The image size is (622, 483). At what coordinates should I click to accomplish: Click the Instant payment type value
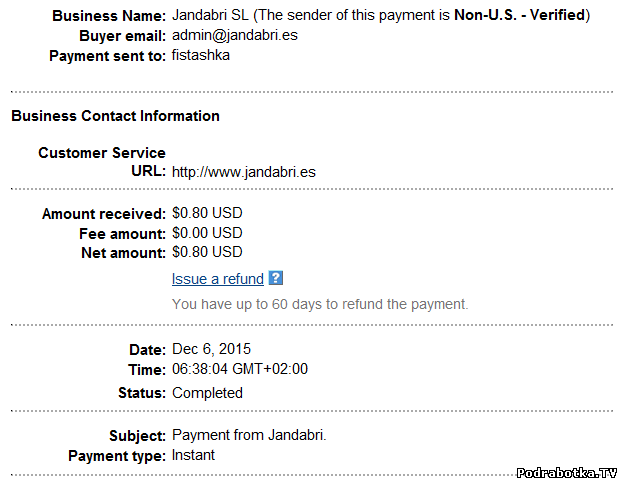[193, 455]
